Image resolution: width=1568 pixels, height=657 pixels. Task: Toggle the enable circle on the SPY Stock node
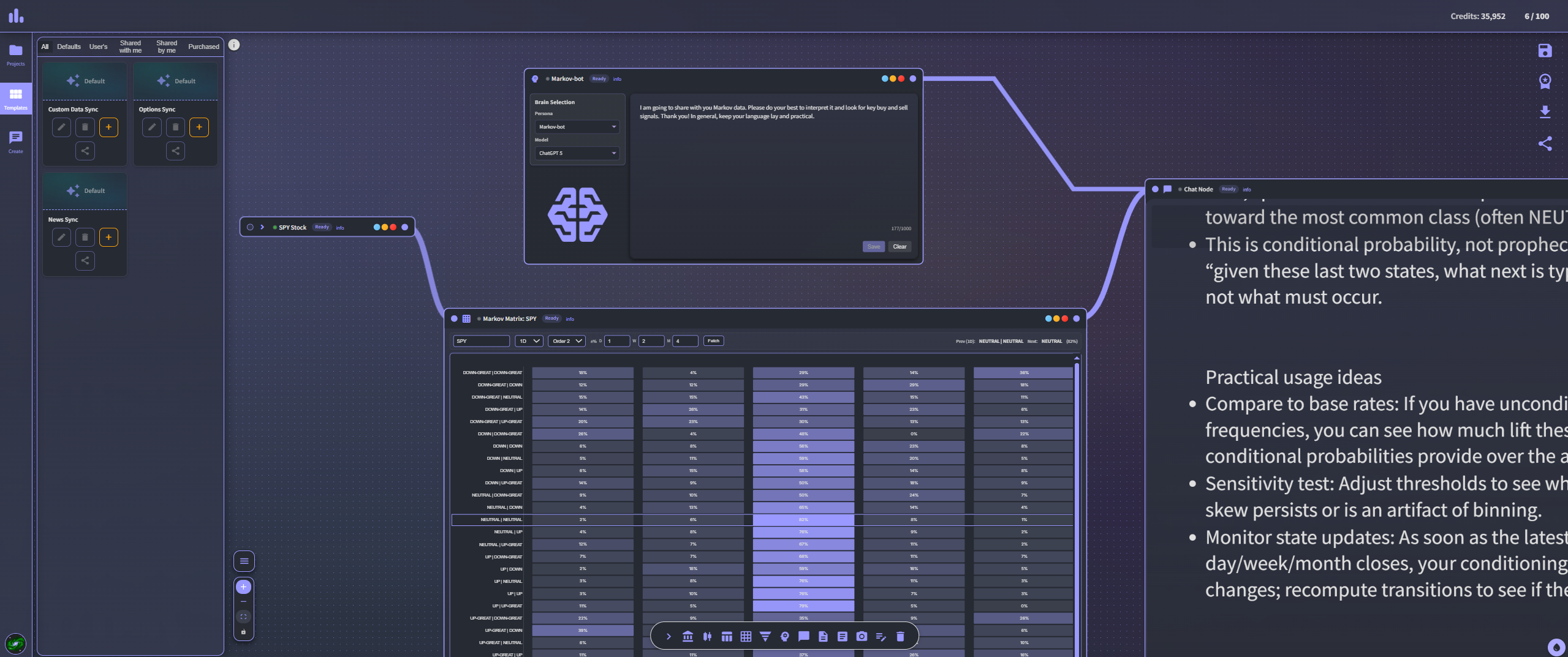[x=250, y=227]
